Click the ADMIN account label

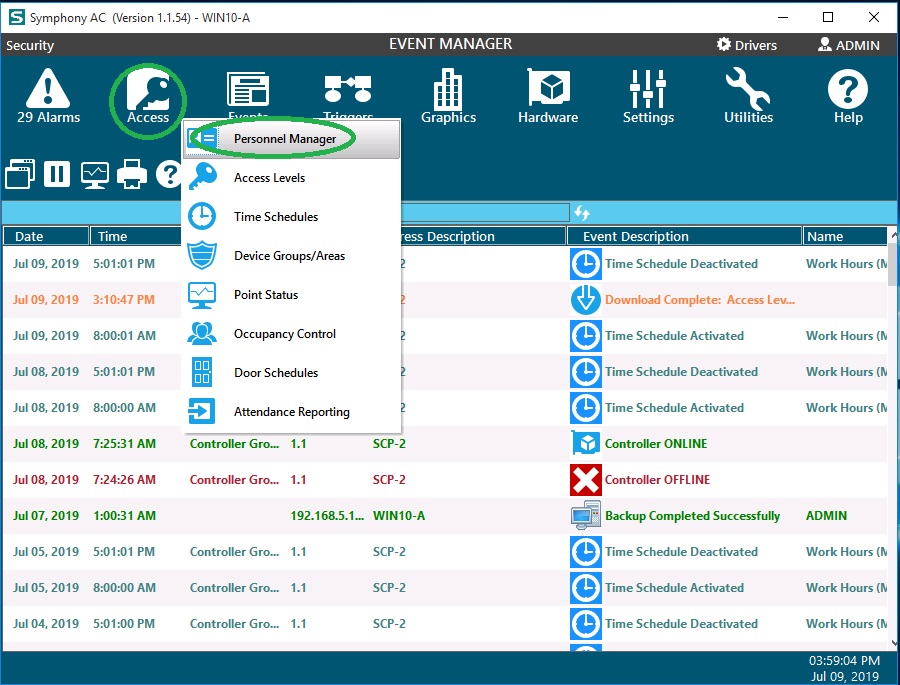[858, 45]
